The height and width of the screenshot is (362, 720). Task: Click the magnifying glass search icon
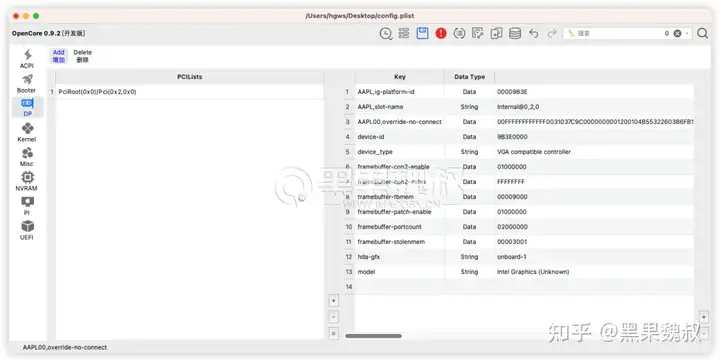[703, 33]
